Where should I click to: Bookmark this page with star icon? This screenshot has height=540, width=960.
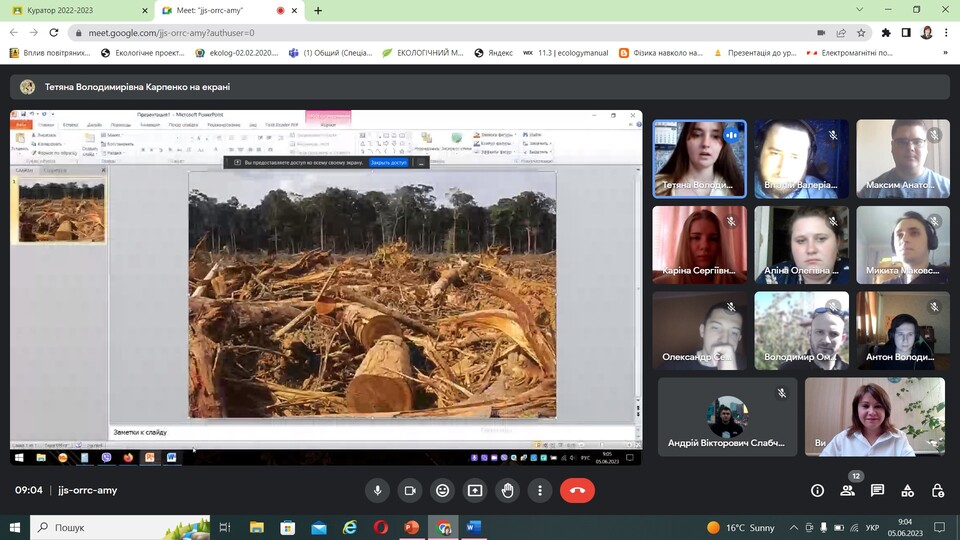tap(864, 32)
